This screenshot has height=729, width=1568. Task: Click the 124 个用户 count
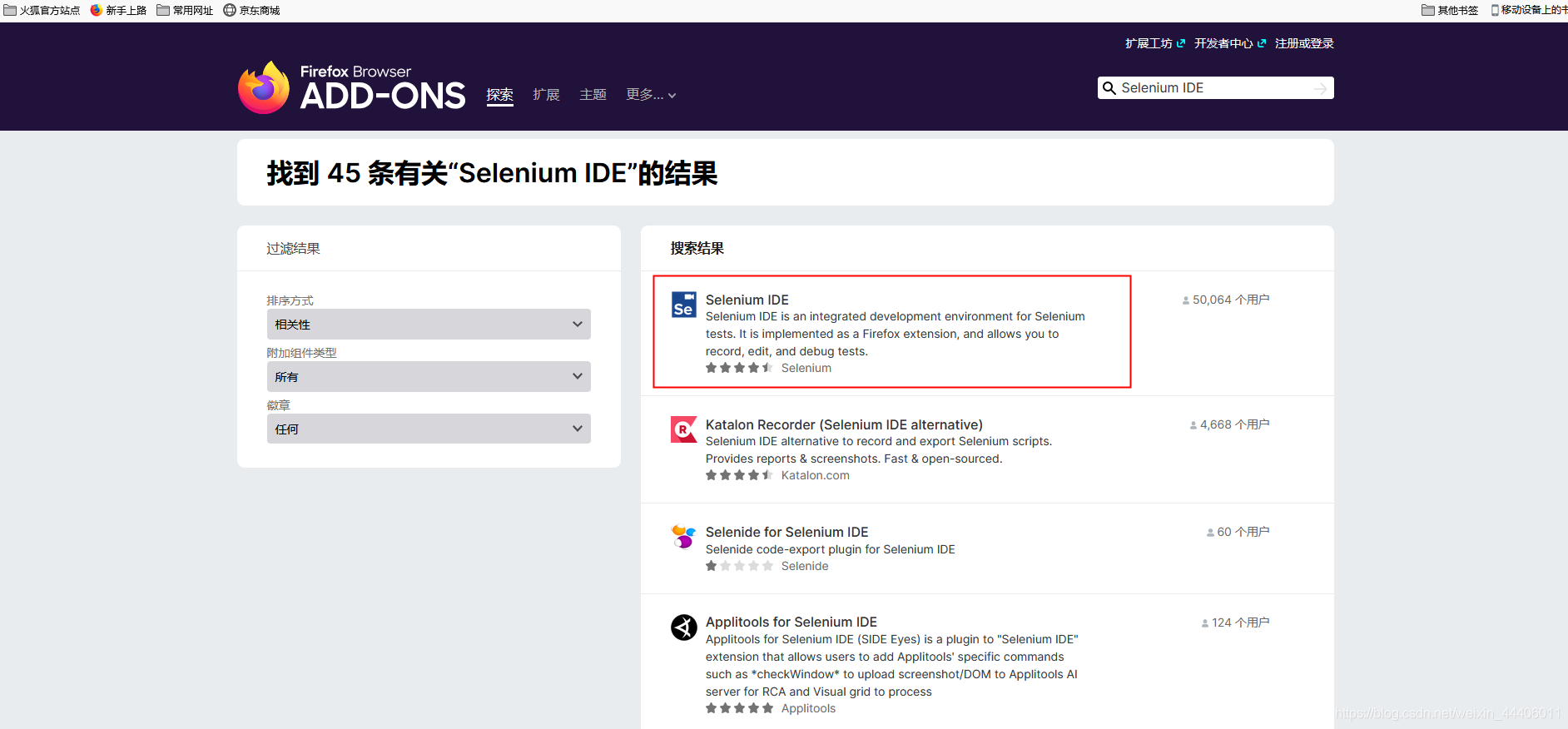coord(1235,622)
